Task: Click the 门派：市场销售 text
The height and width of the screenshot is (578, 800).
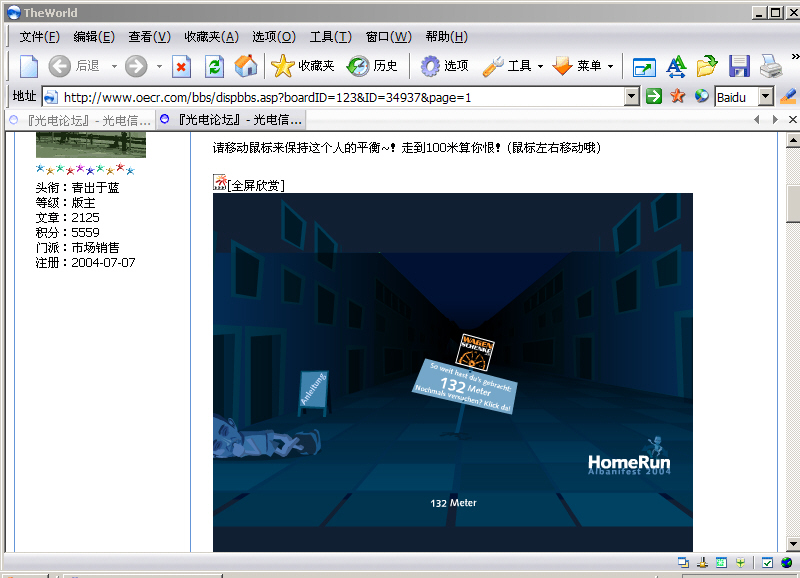Action: pos(78,247)
